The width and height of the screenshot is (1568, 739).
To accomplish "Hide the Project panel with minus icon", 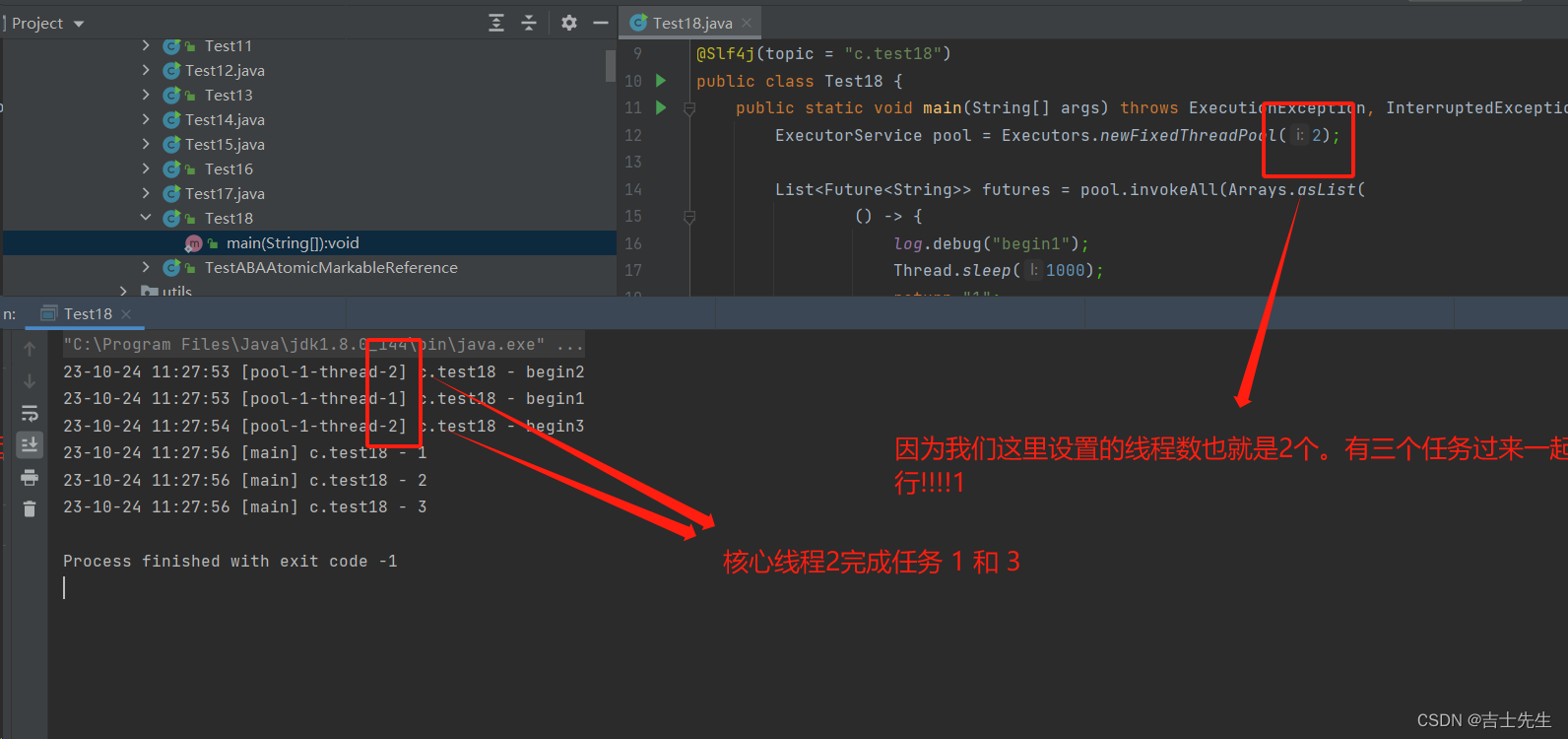I will (601, 23).
